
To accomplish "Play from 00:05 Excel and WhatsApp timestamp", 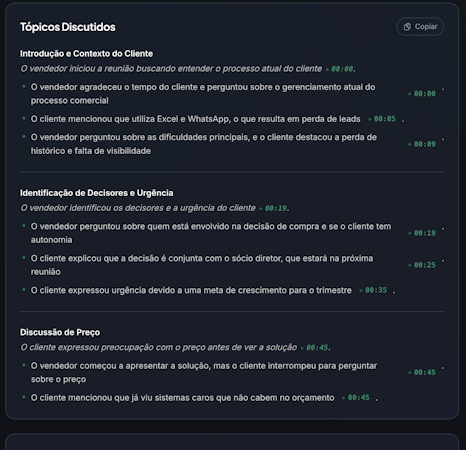I will [x=382, y=119].
